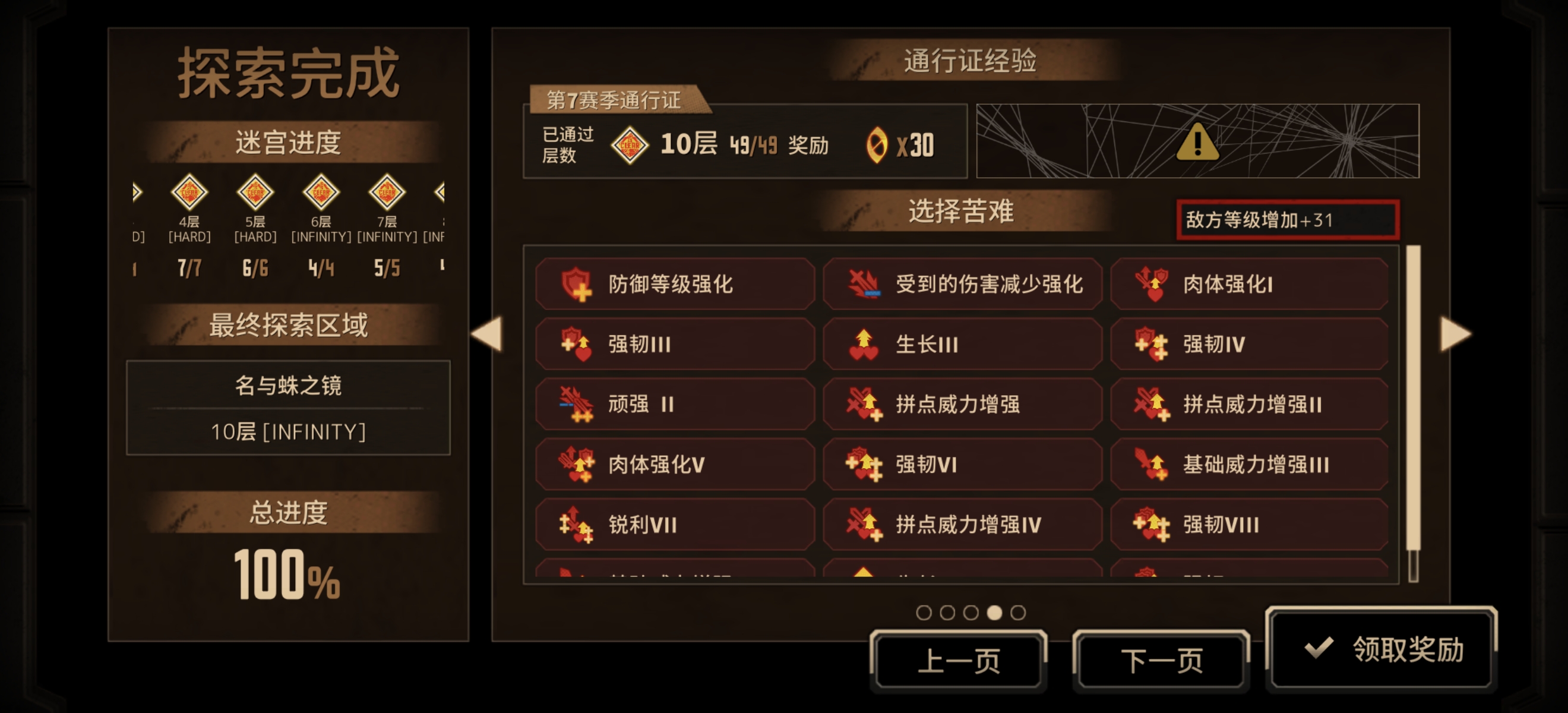Select the fifth page indicator dot
This screenshot has height=713, width=1568.
(1018, 613)
